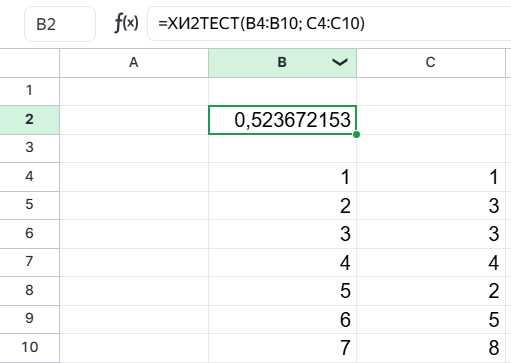Click the fill handle on cell B2
Image resolution: width=511 pixels, height=363 pixels.
pos(356,134)
